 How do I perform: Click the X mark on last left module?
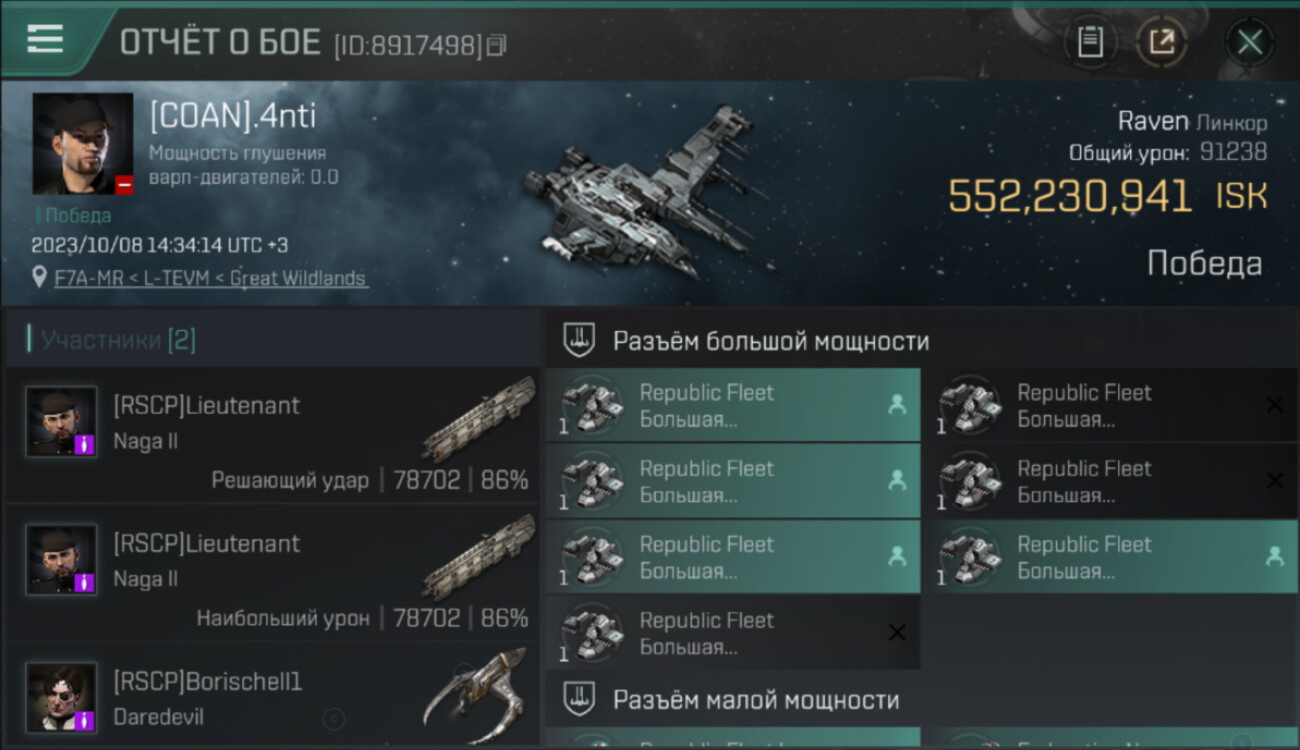coord(897,632)
